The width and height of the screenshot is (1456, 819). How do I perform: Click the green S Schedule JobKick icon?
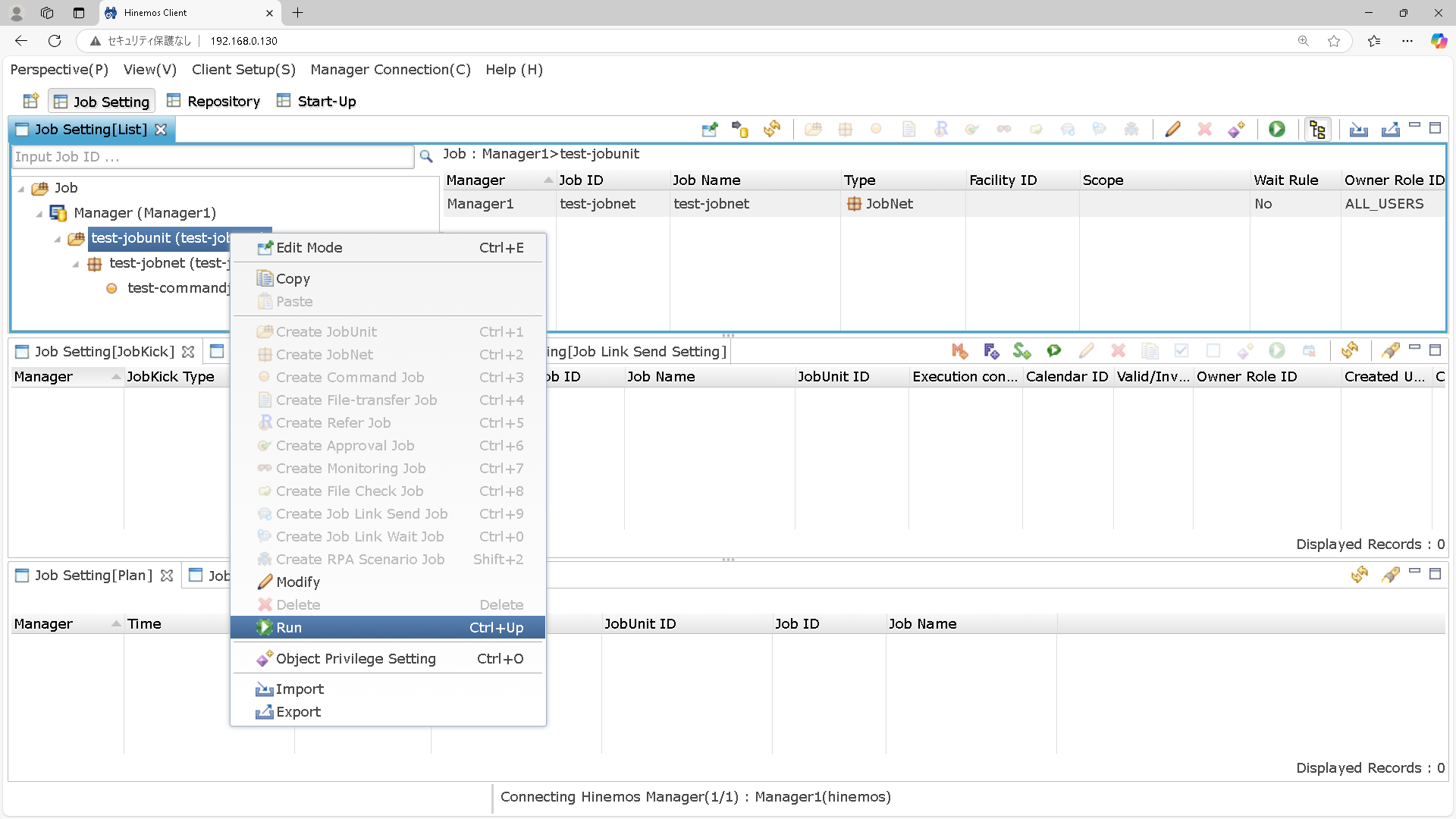click(x=1022, y=351)
